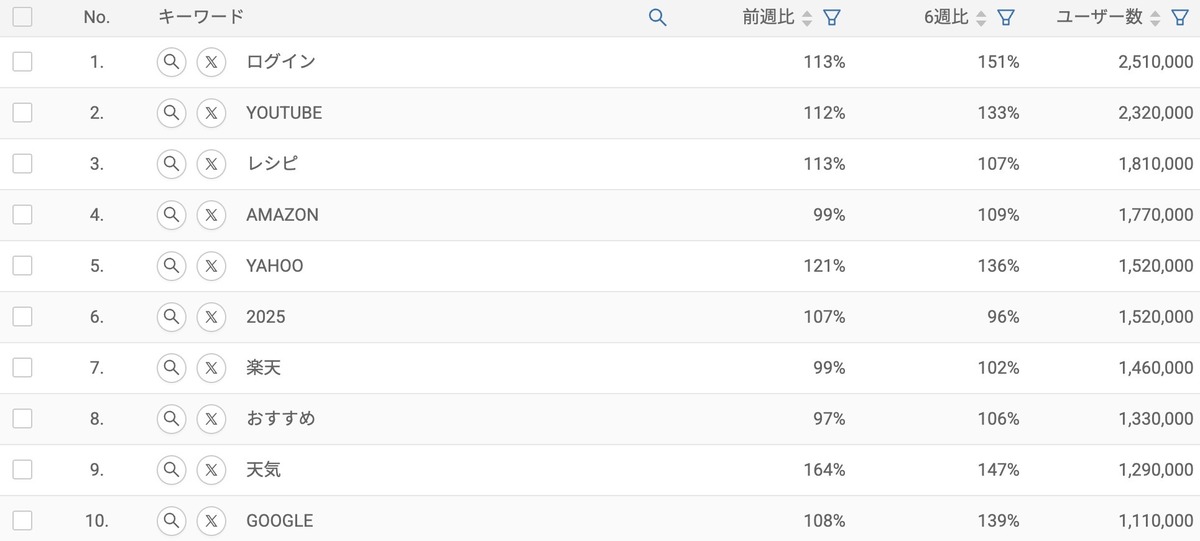Image resolution: width=1200 pixels, height=541 pixels.
Task: Search the YAHOO keyword via magnifier icon
Action: [x=172, y=266]
